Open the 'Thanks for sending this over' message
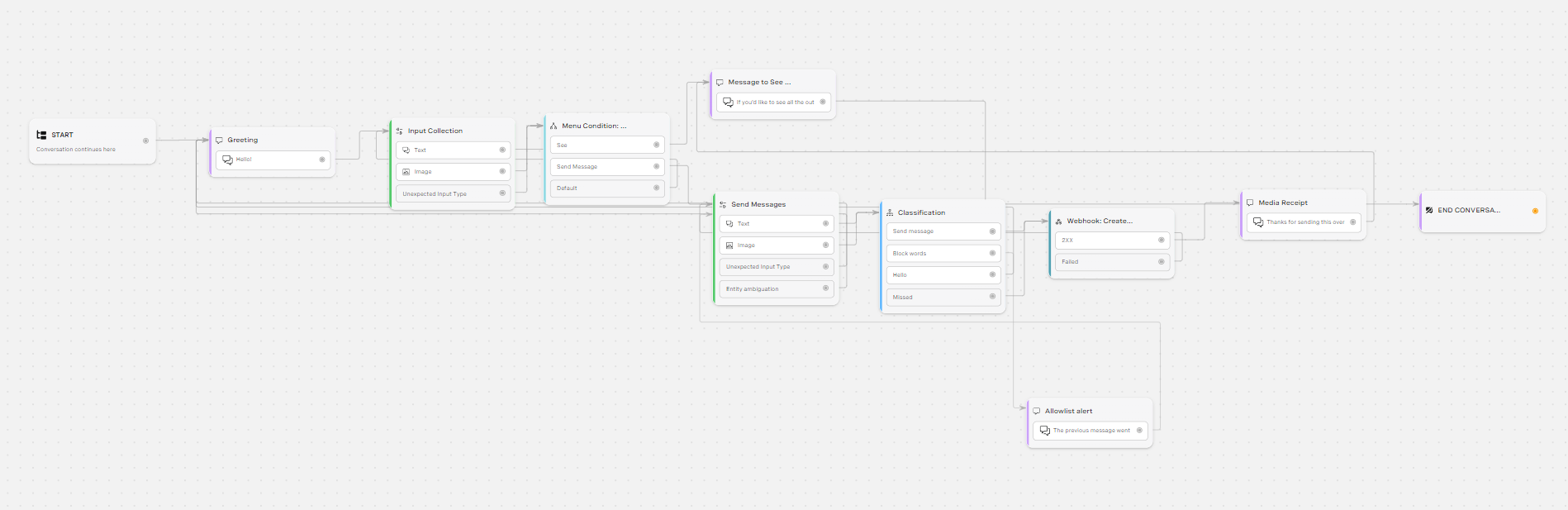Image resolution: width=1568 pixels, height=510 pixels. click(x=1304, y=222)
